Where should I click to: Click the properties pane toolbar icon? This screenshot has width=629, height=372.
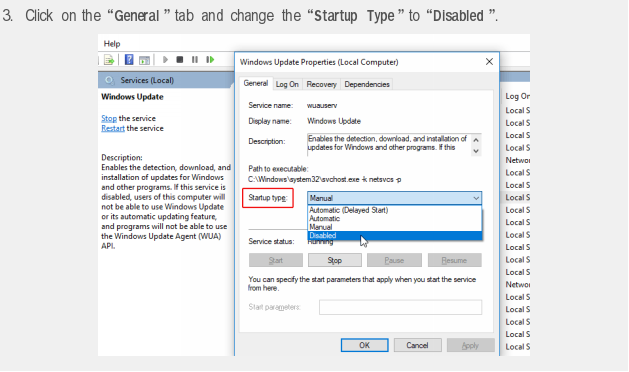tap(144, 60)
